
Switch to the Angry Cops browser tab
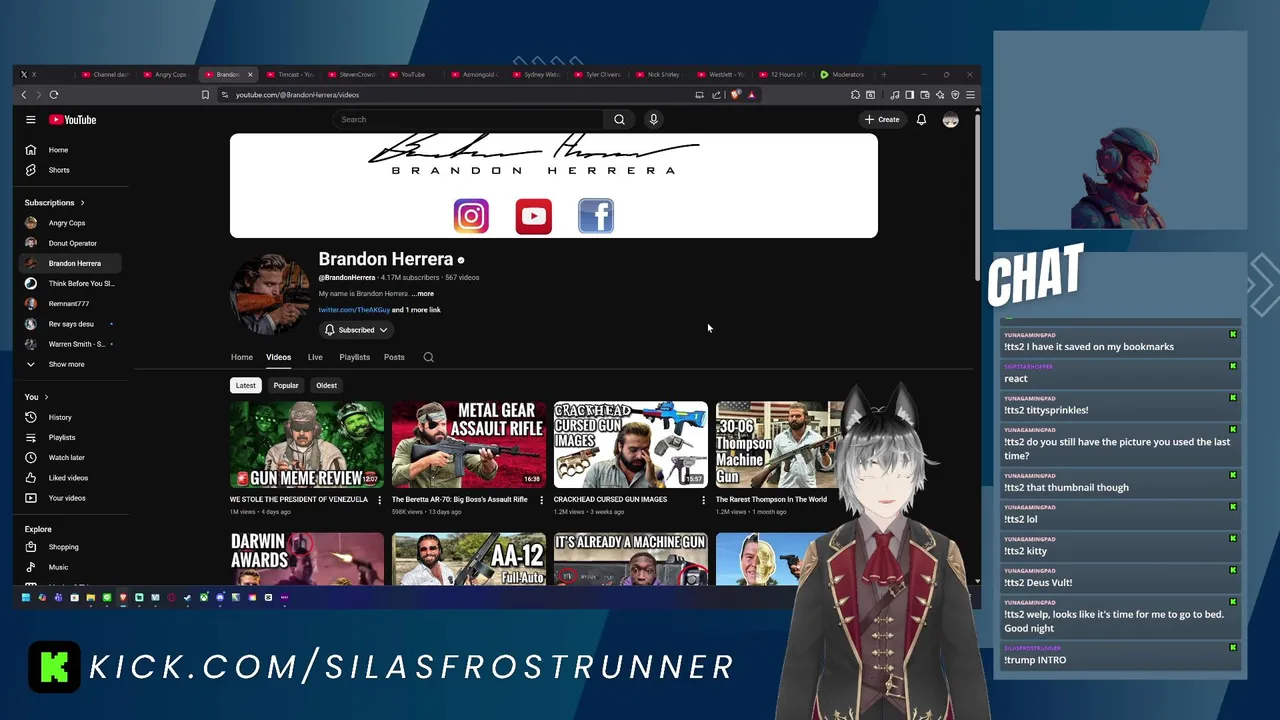(166, 74)
